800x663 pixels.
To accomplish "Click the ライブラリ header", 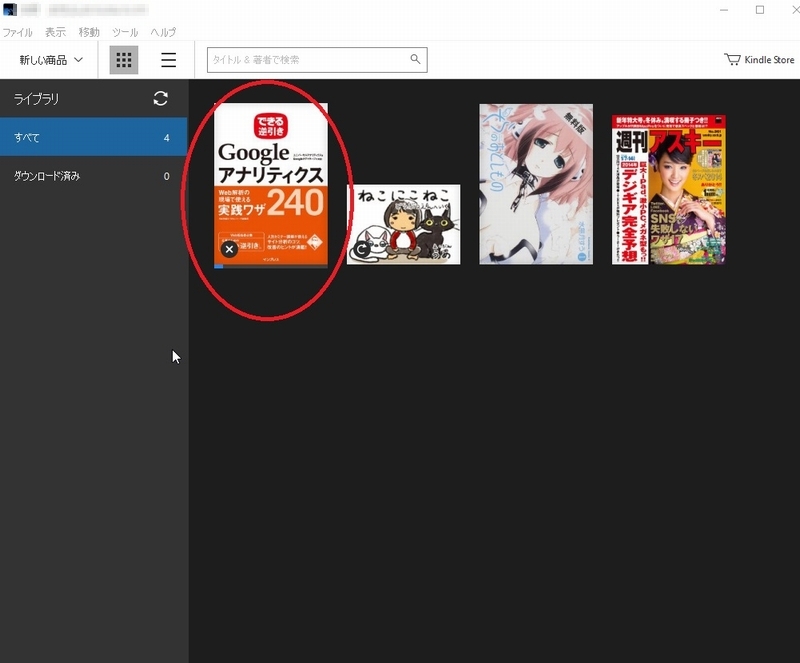I will pyautogui.click(x=36, y=99).
